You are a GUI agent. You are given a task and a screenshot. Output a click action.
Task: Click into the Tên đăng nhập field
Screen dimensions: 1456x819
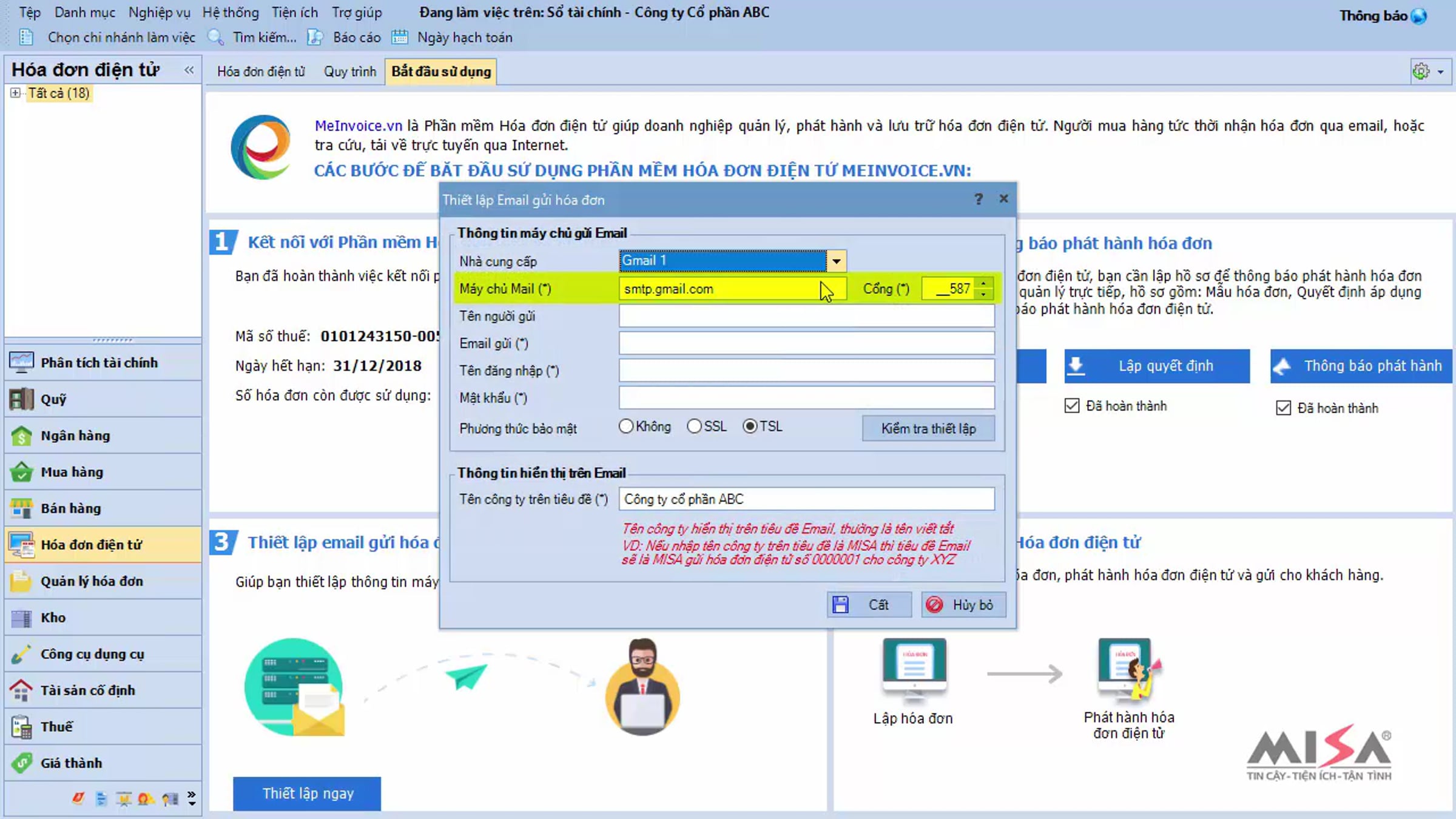(806, 371)
